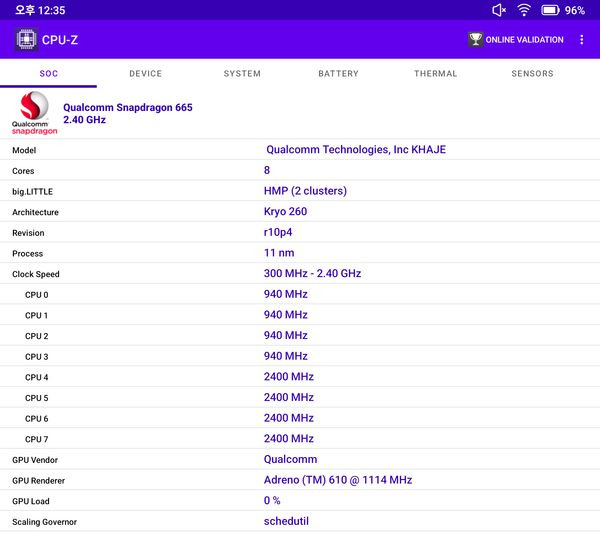Select the CPU 4 row label

pos(37,378)
